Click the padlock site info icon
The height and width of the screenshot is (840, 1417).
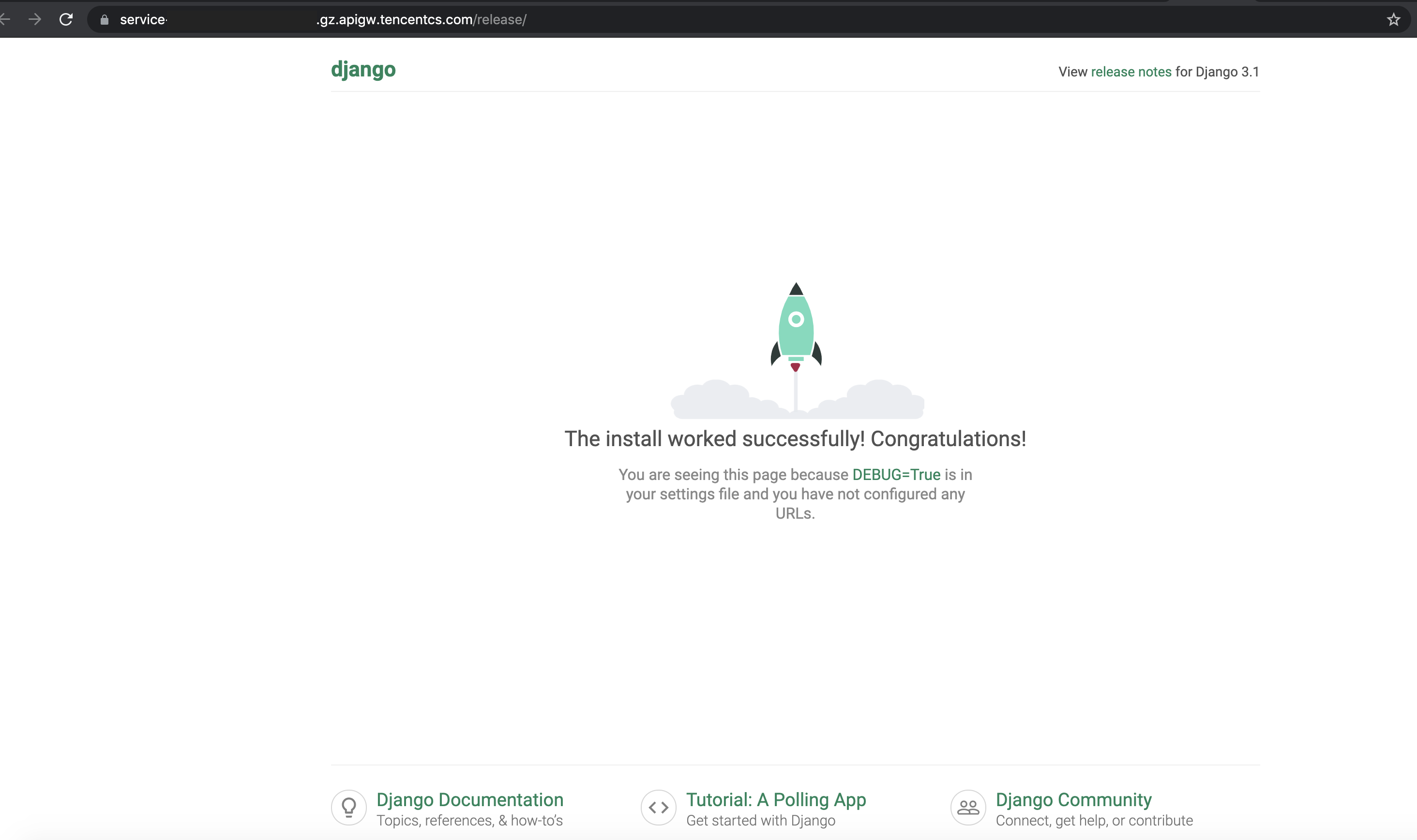[x=104, y=20]
